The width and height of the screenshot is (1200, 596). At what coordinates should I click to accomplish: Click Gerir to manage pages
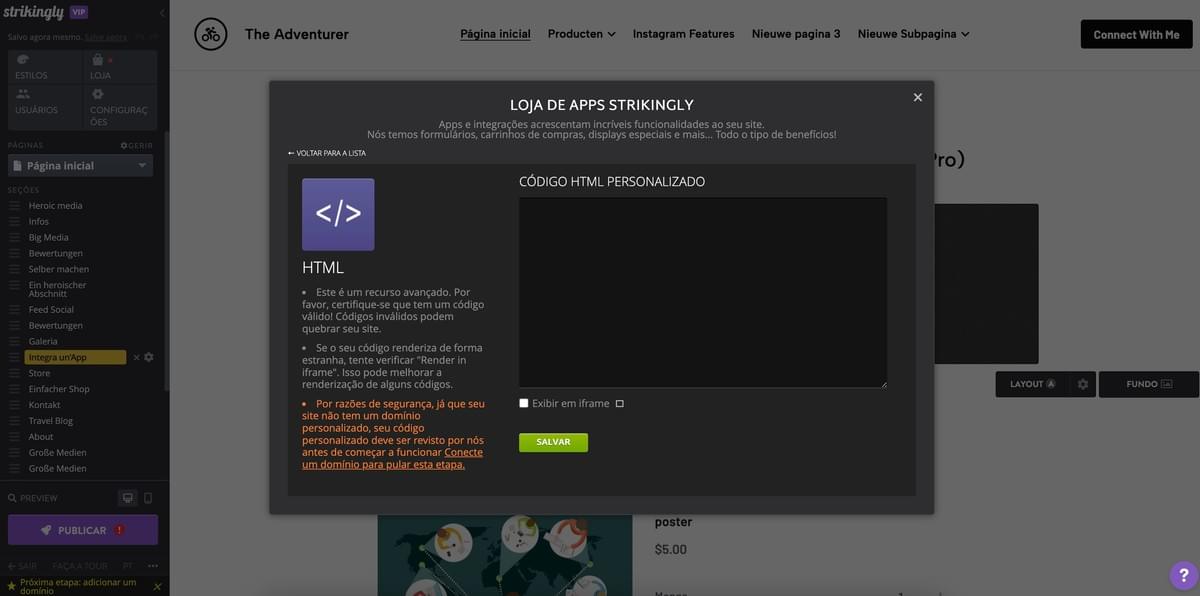pos(137,145)
